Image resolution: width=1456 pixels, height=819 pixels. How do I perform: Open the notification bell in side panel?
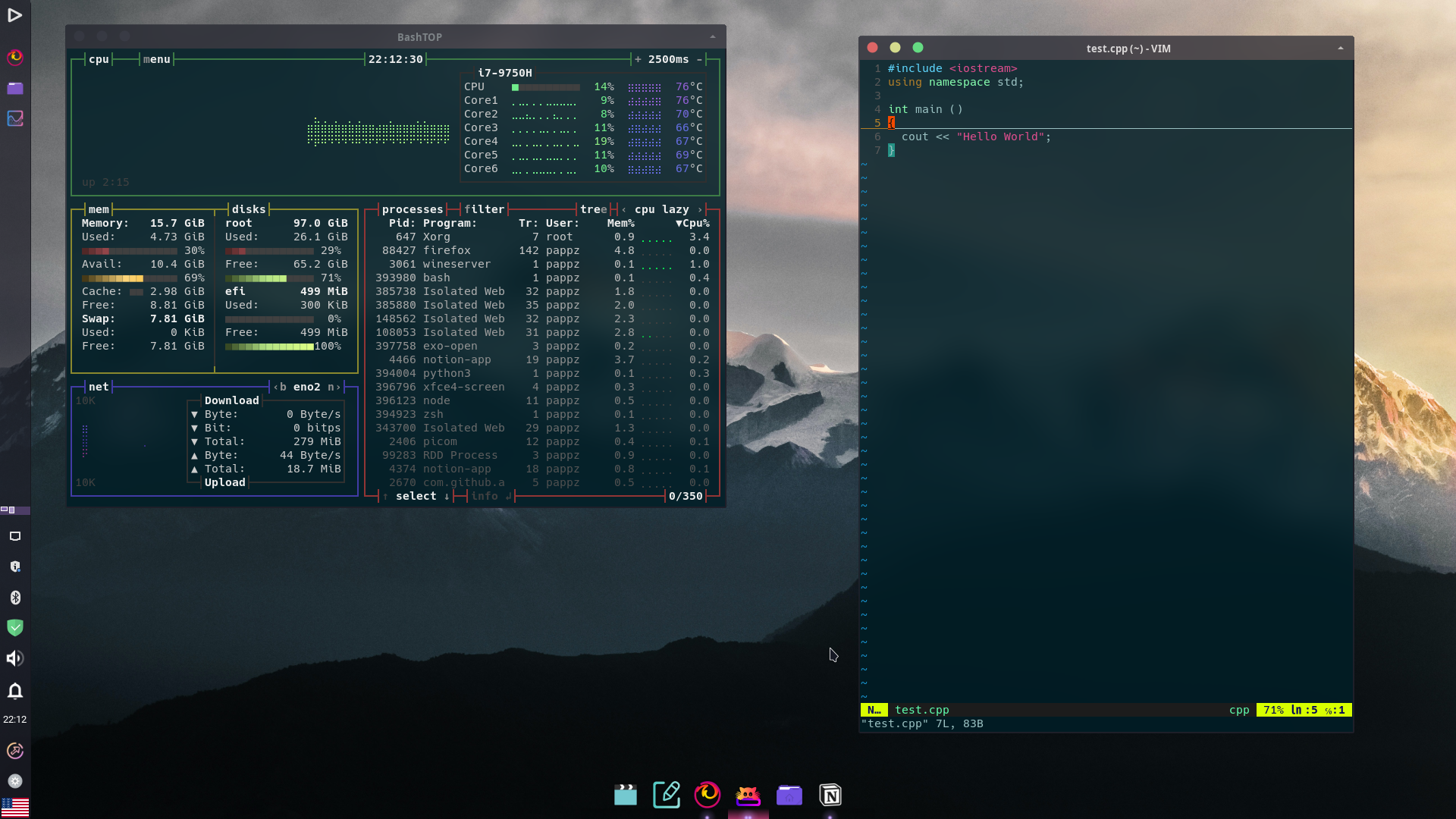coord(15,691)
